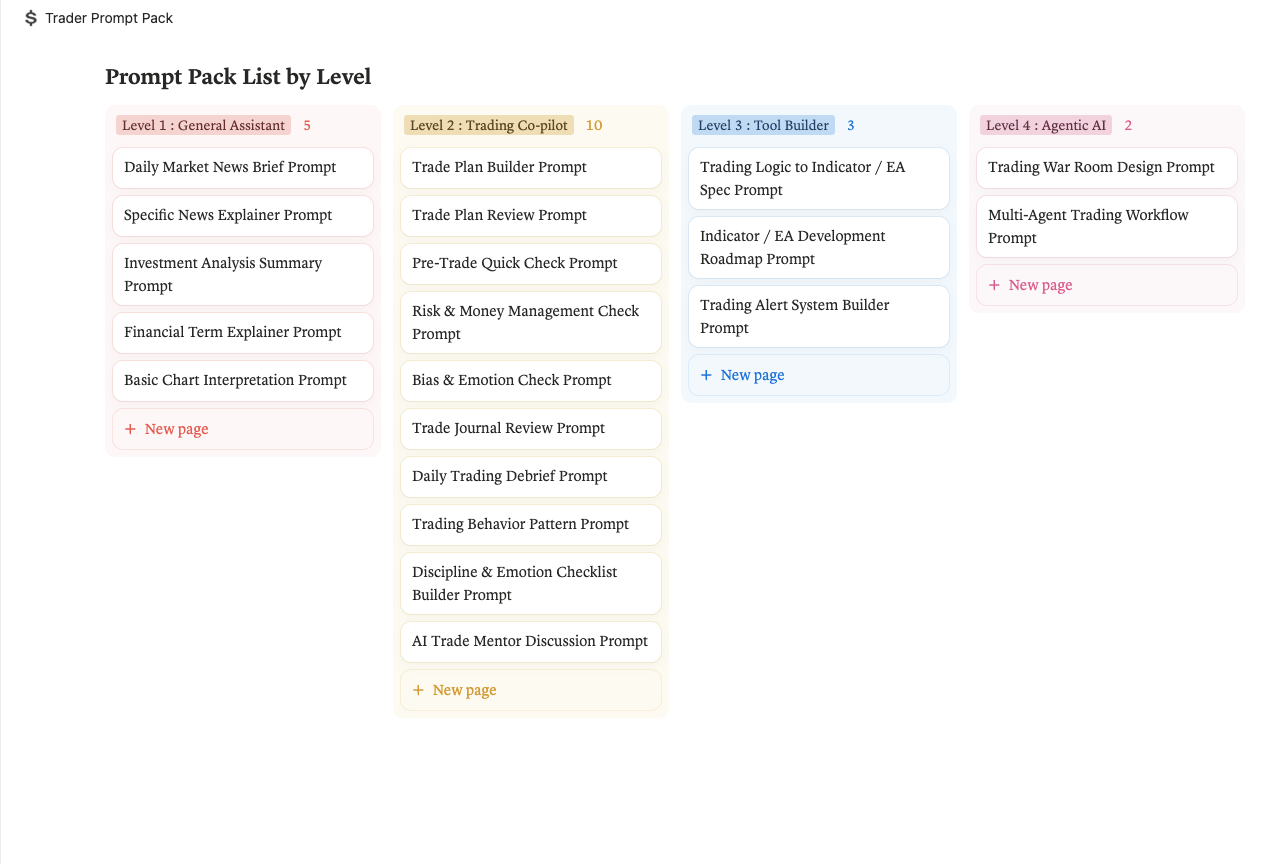1265x864 pixels.
Task: Open Daily Market News Brief Prompt card
Action: 243,167
